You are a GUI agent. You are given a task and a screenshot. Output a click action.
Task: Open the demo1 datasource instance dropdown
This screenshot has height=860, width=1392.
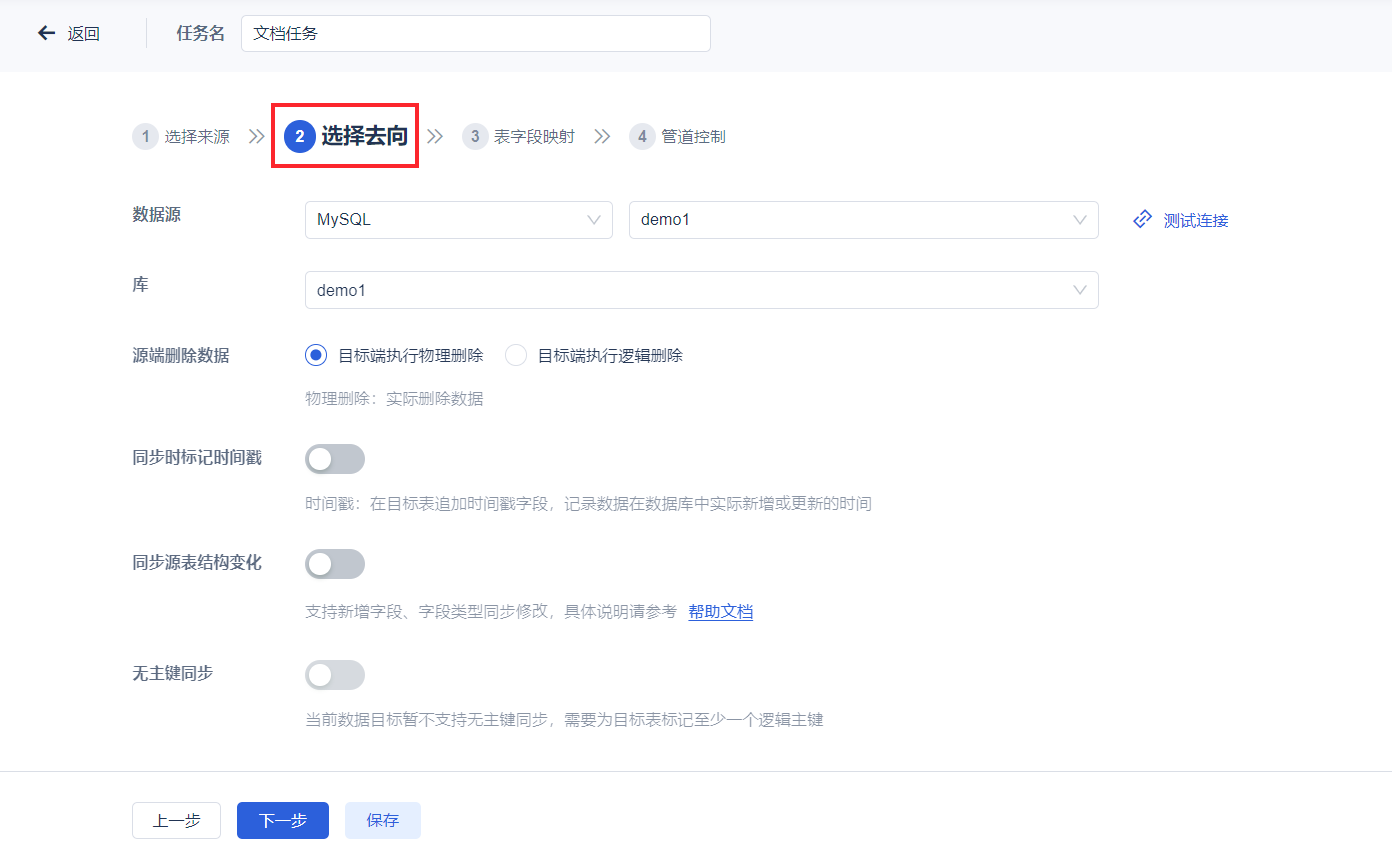click(862, 219)
